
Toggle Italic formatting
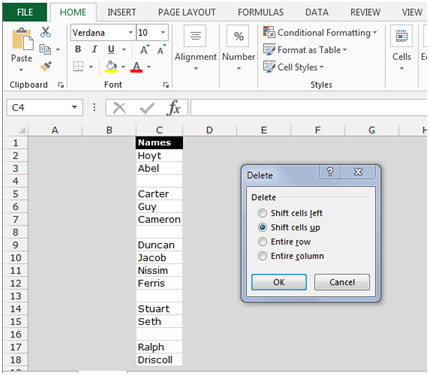click(94, 49)
